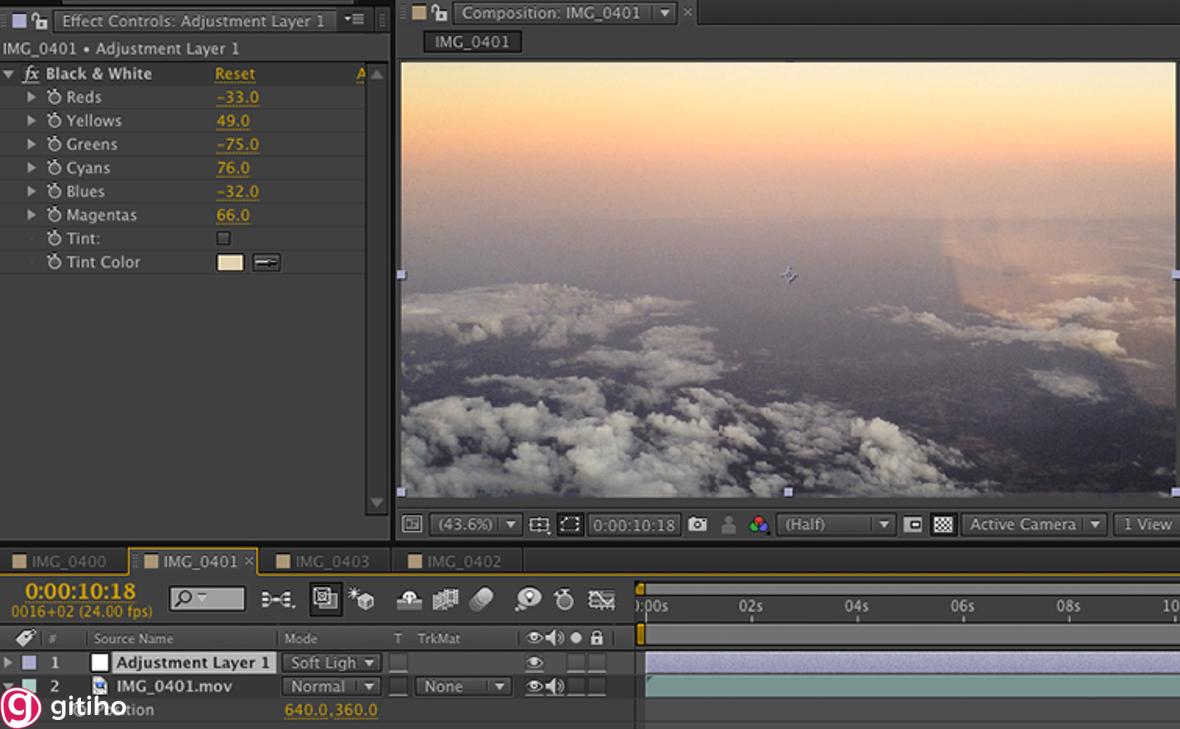Switch to the IMG_0400 timeline tab
Image resolution: width=1180 pixels, height=729 pixels.
point(67,562)
